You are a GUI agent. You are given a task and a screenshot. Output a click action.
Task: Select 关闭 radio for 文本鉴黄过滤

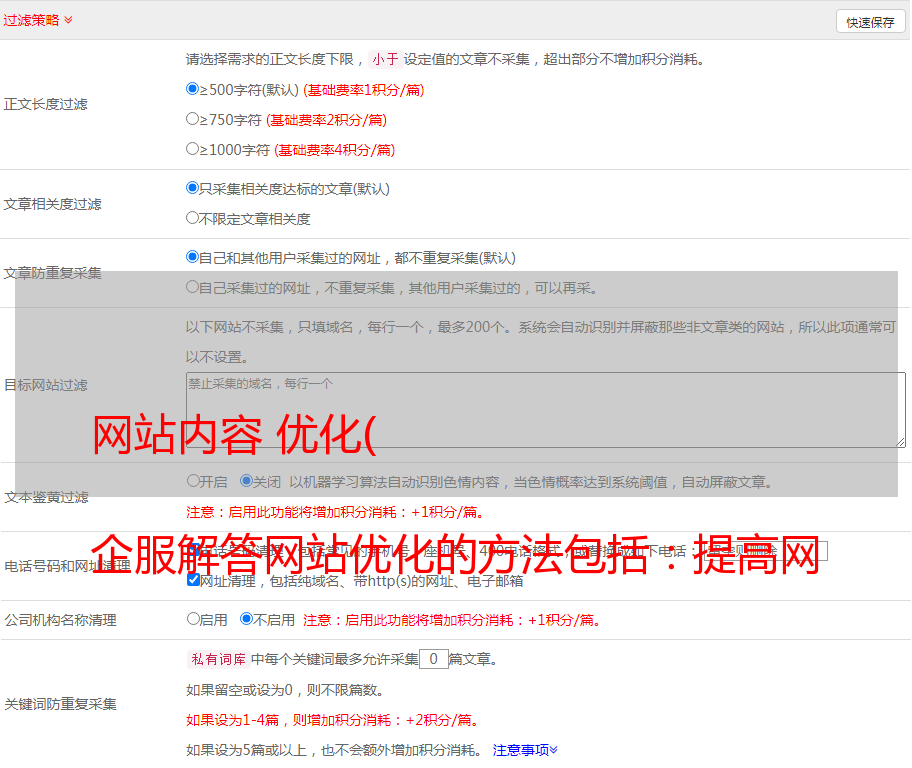246,481
